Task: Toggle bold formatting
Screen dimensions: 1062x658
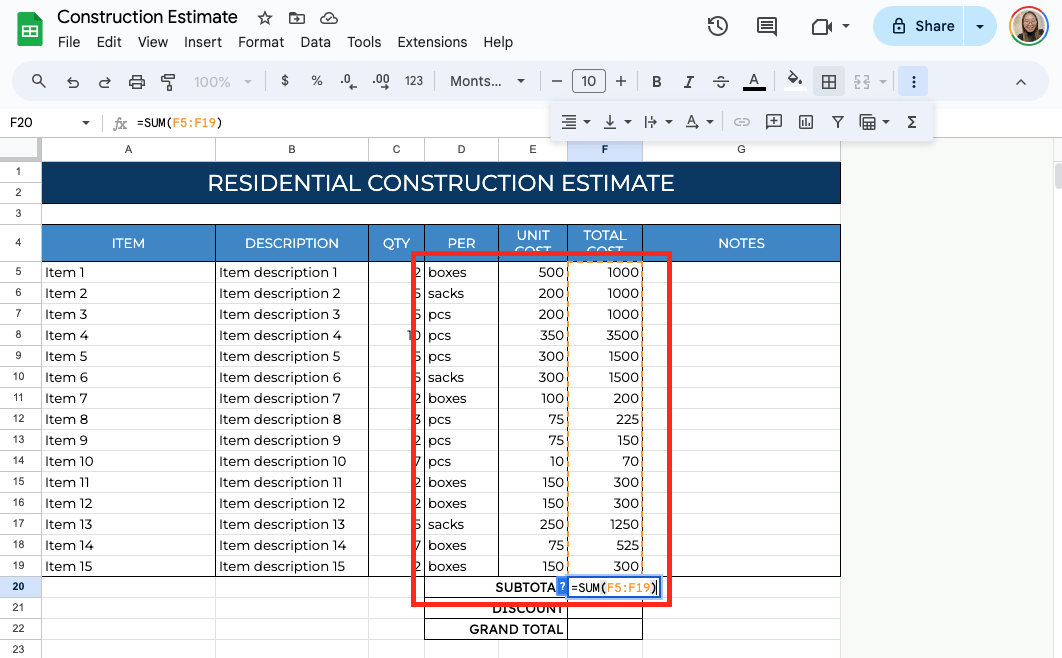Action: (x=657, y=82)
